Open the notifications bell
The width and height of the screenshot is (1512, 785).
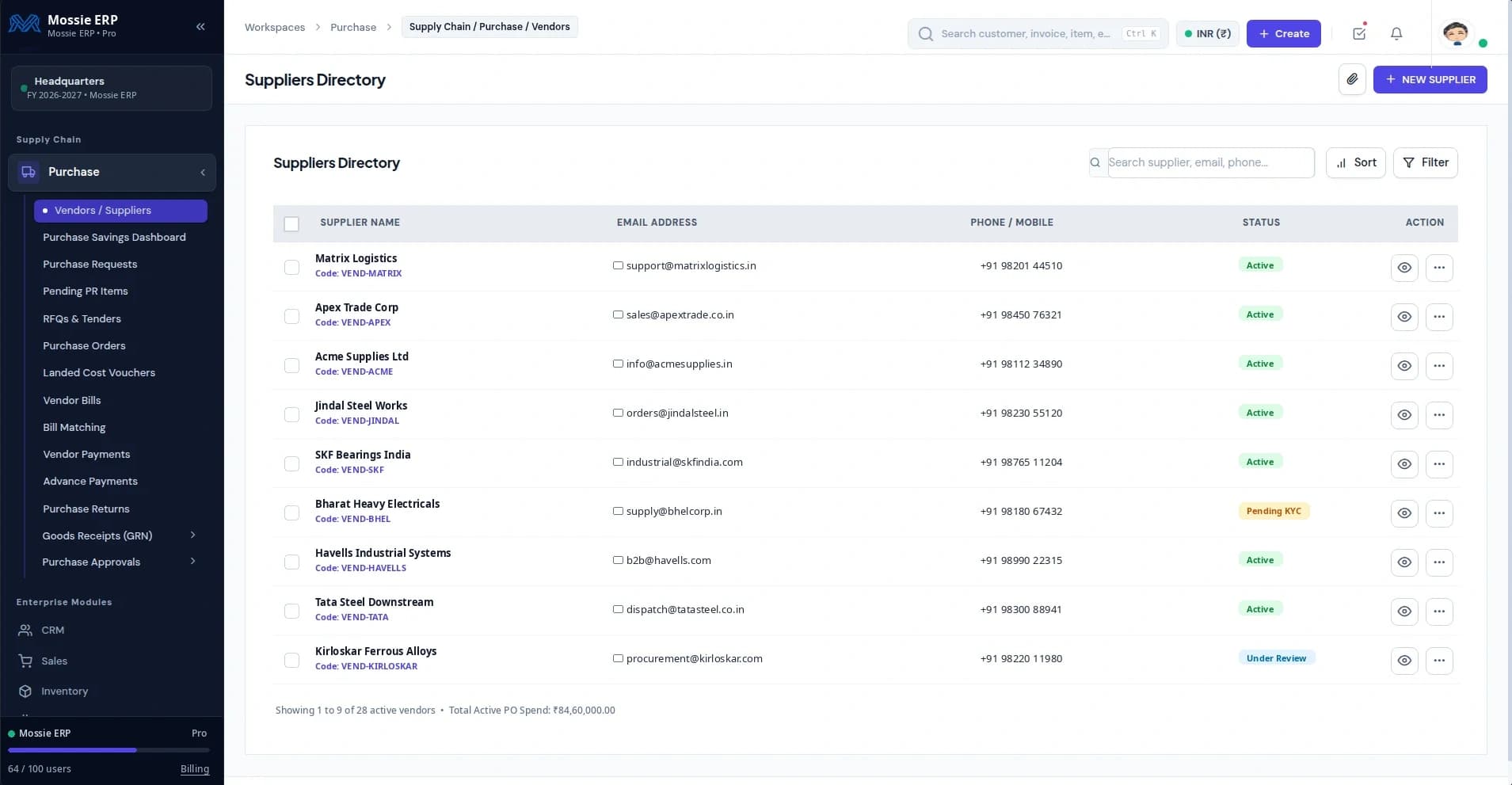tap(1396, 33)
